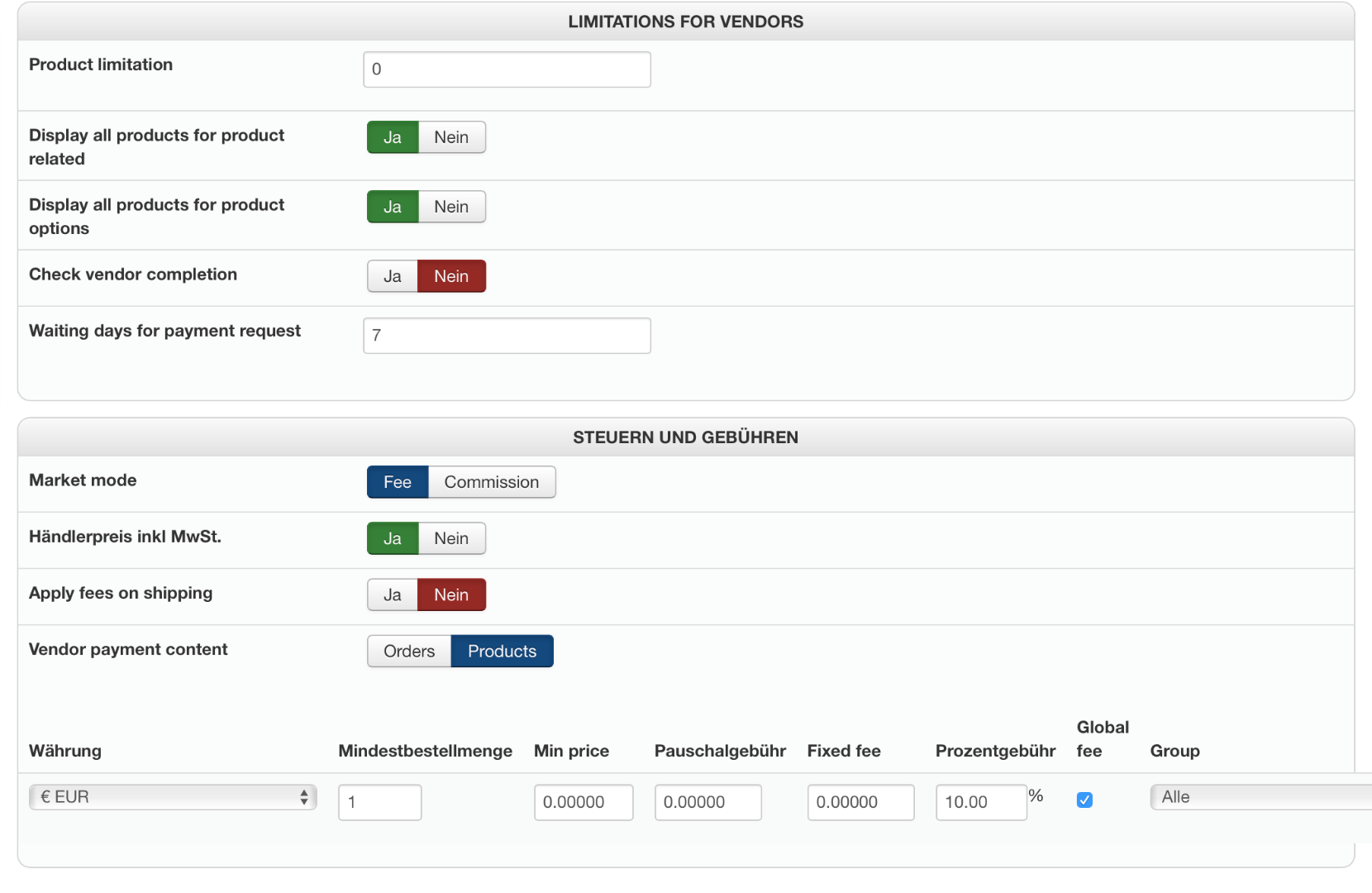Viewport: 1372px width, 893px height.
Task: Select Products for vendor payment content
Action: click(502, 651)
